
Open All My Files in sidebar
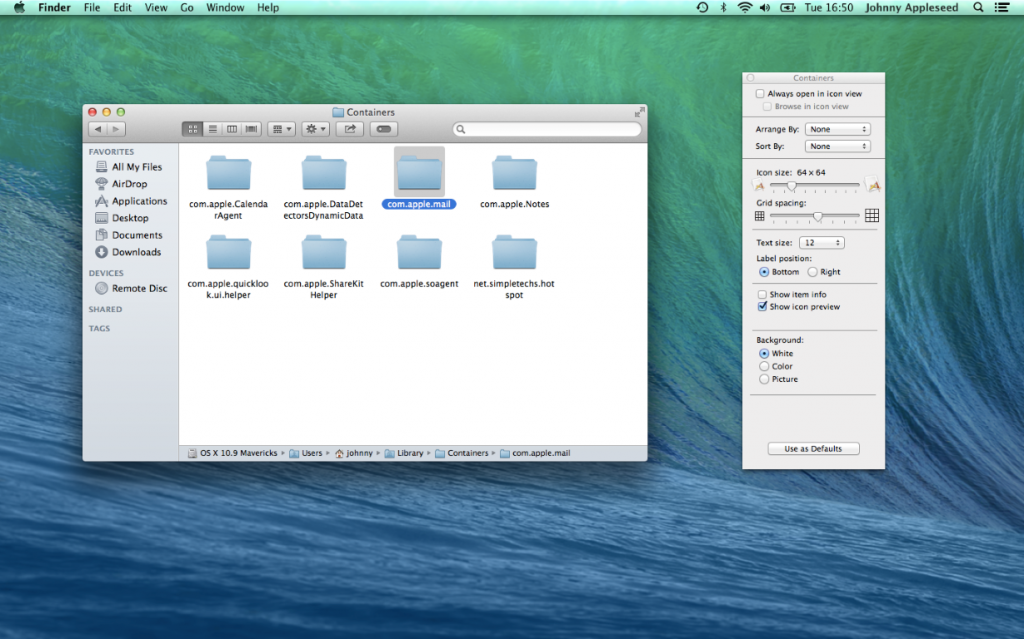pos(129,167)
